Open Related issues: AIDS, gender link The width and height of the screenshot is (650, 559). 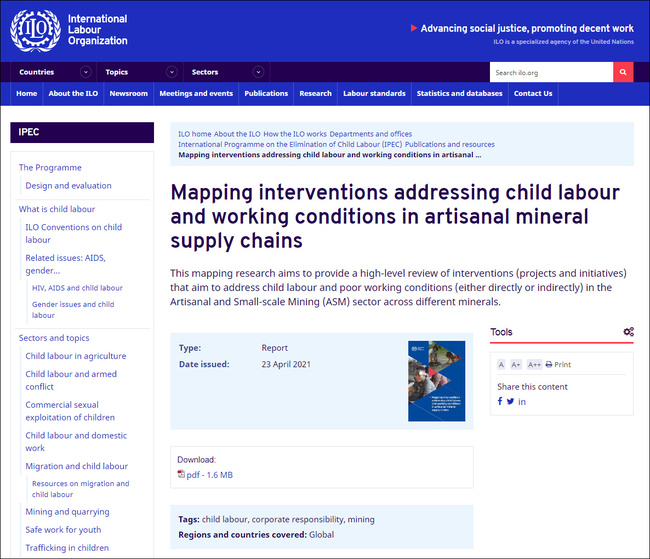(65, 264)
